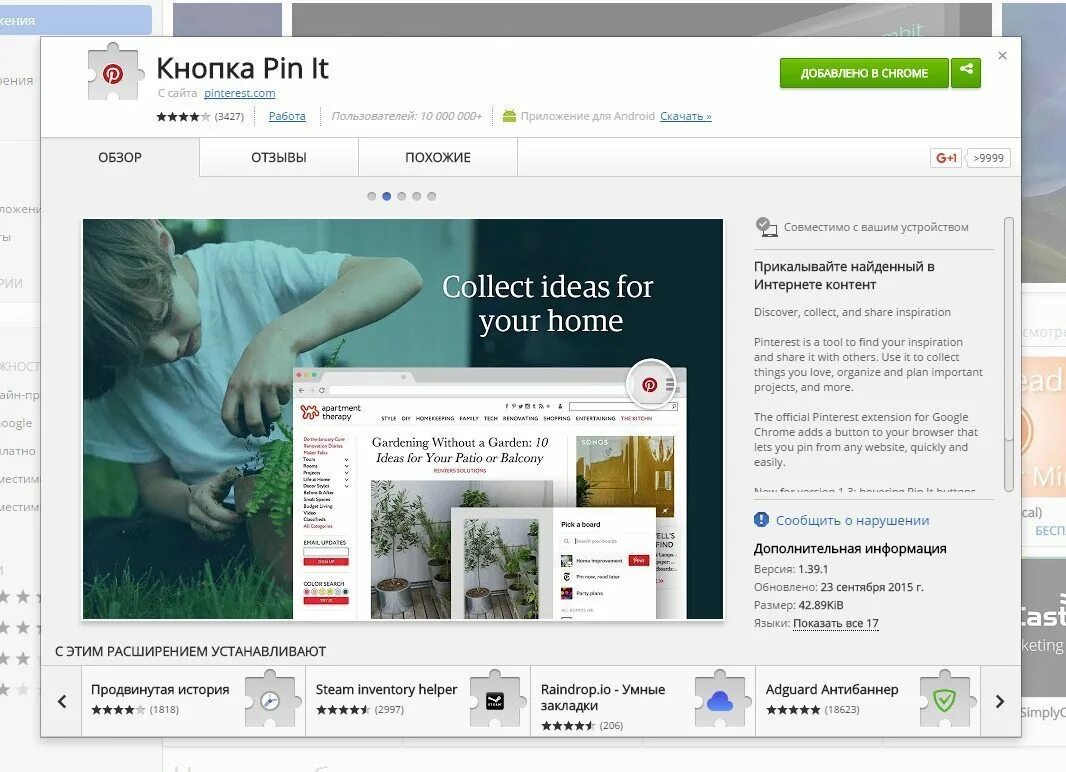Click the description panel scrollbar
Screen dimensions: 1066x772
[x=1009, y=353]
